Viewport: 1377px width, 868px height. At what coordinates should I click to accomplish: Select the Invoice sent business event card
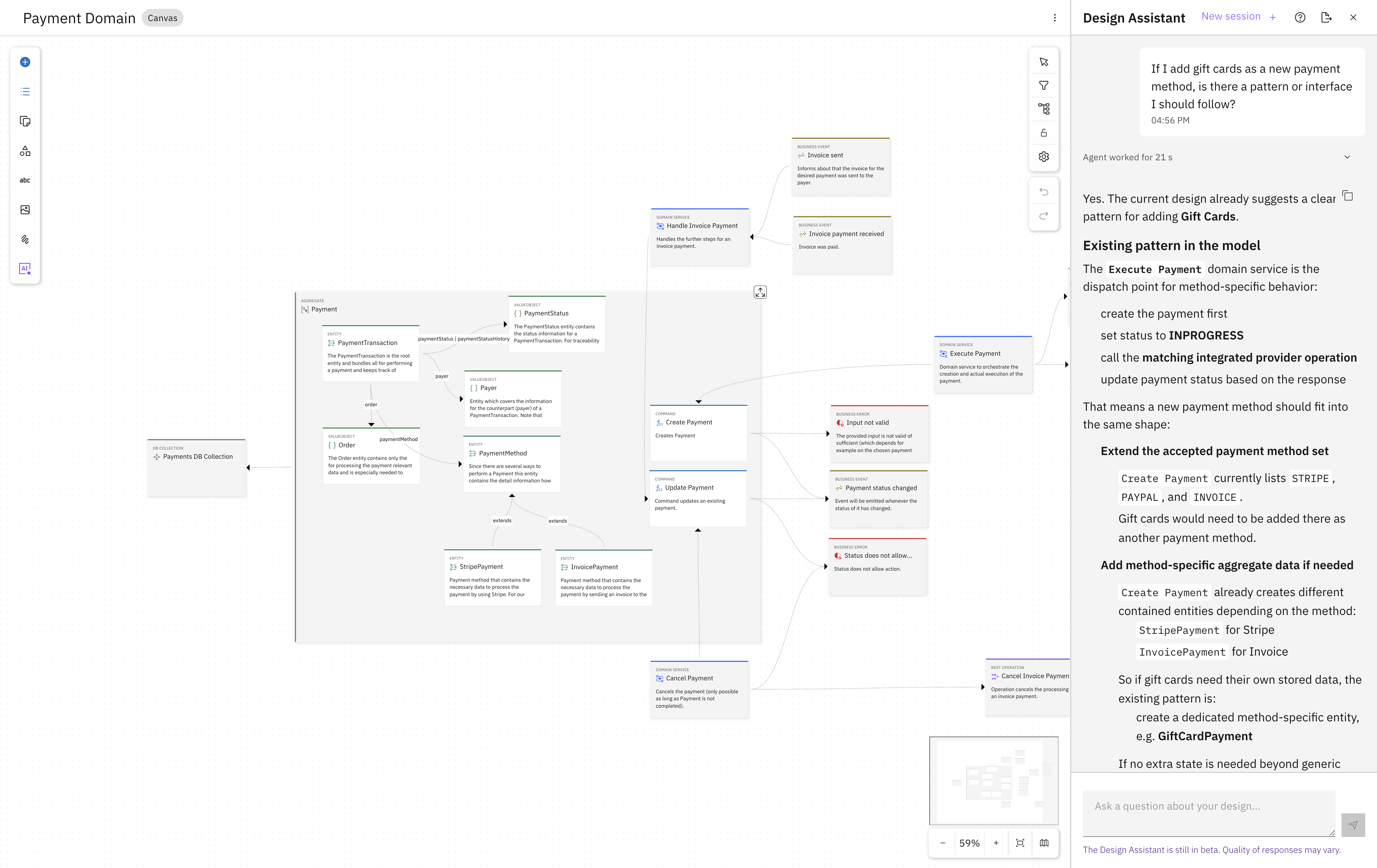pos(841,166)
